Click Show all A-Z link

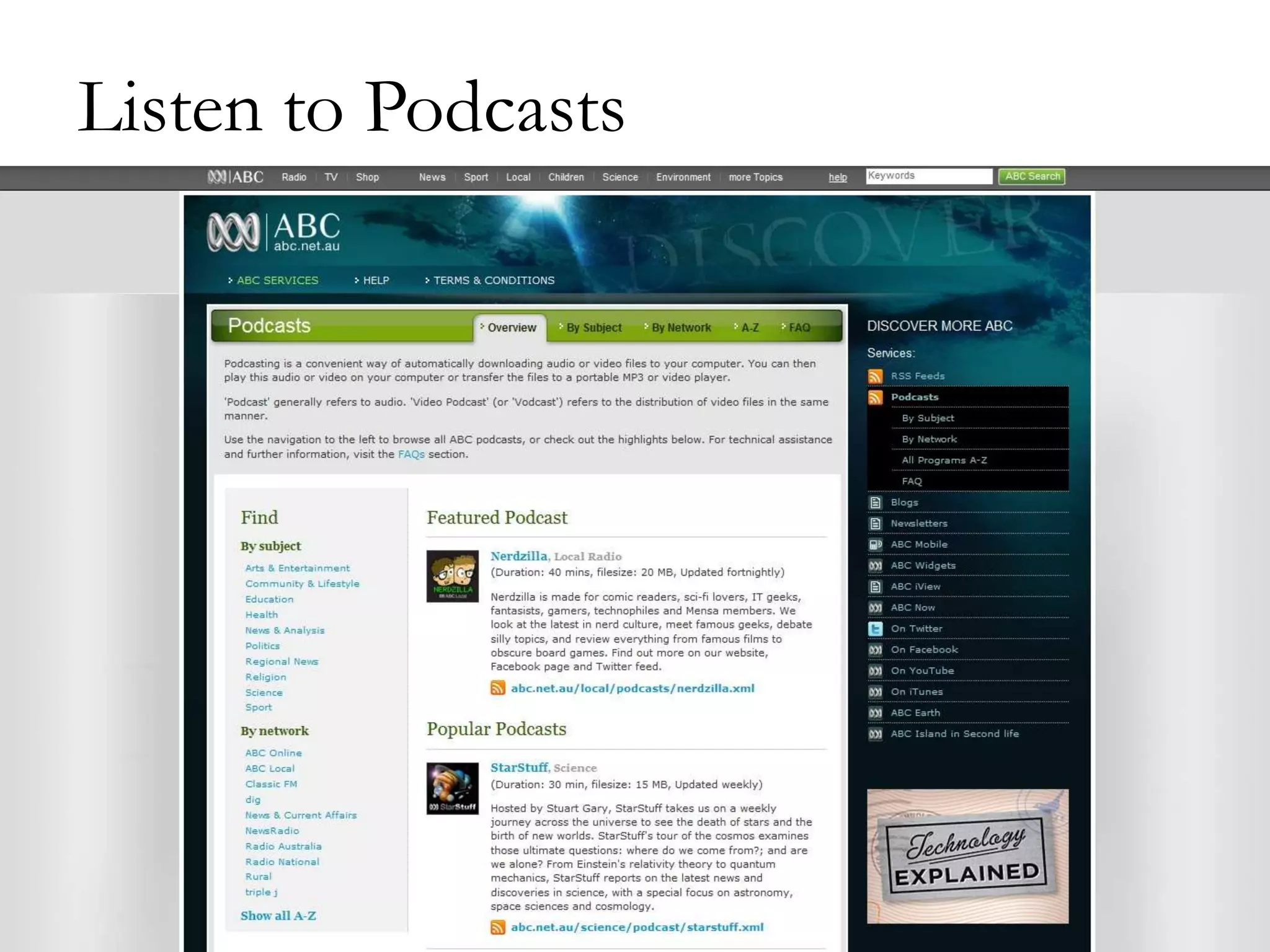278,916
